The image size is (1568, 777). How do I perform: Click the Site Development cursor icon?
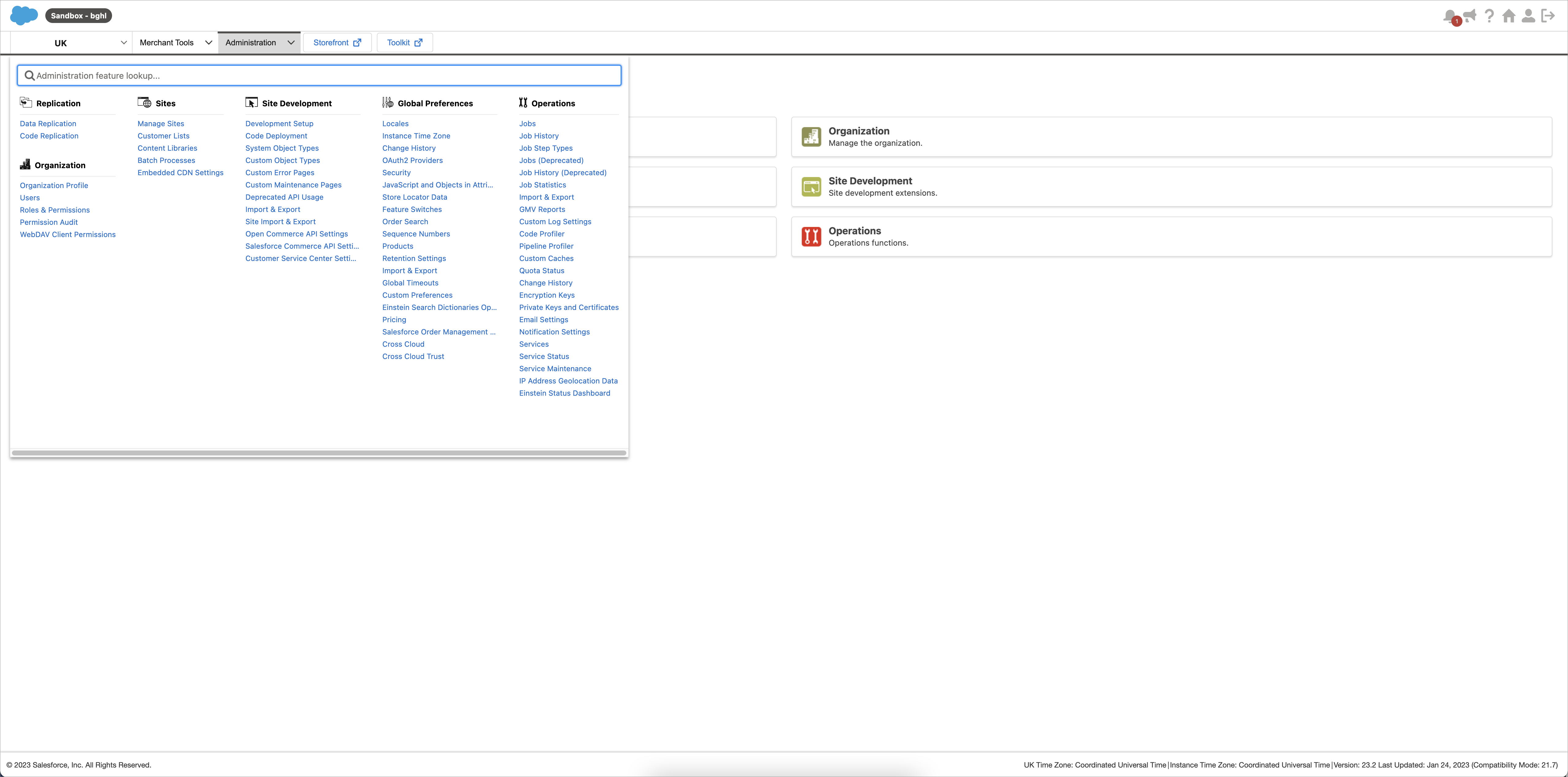(x=251, y=102)
